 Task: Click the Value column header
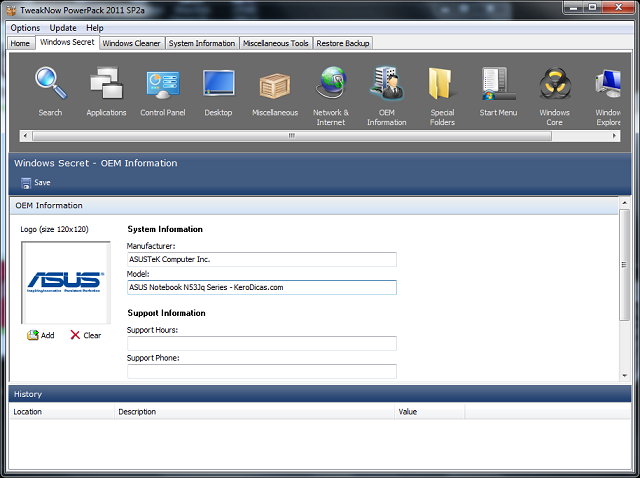(430, 411)
